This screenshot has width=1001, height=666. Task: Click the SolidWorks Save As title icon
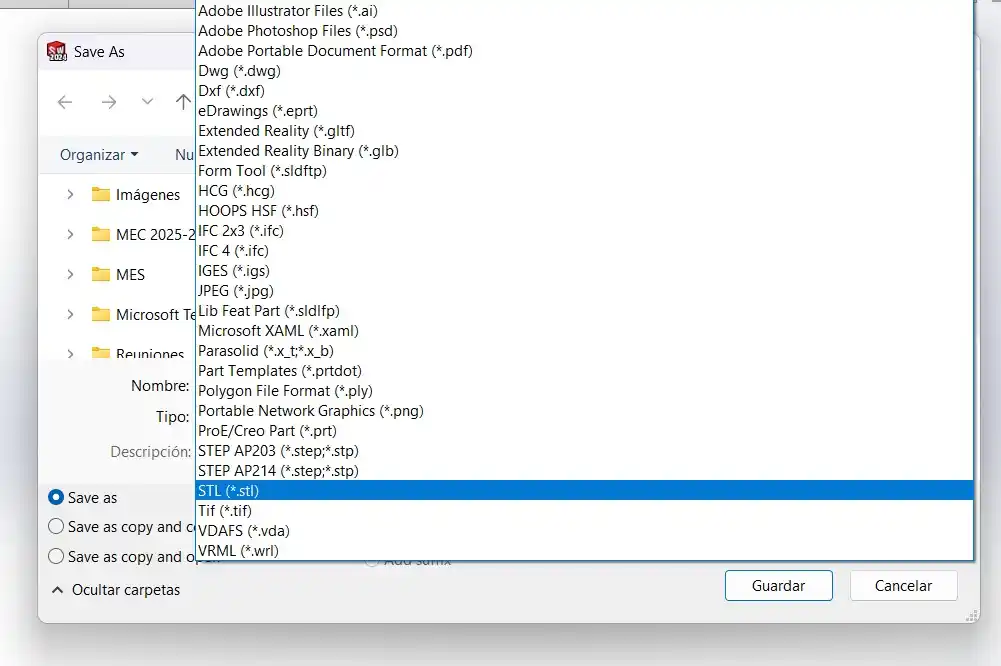57,51
